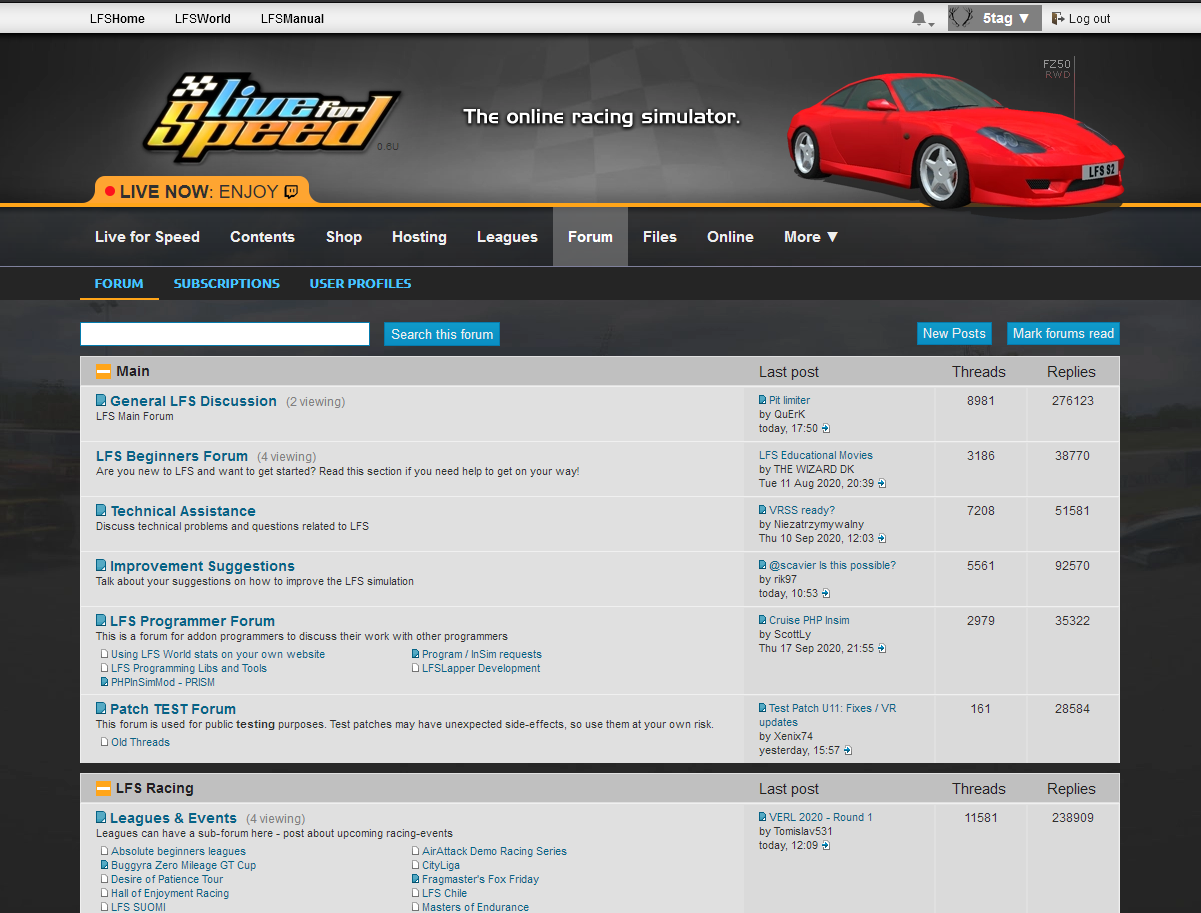Open the Pit limiter thread link

(x=789, y=400)
